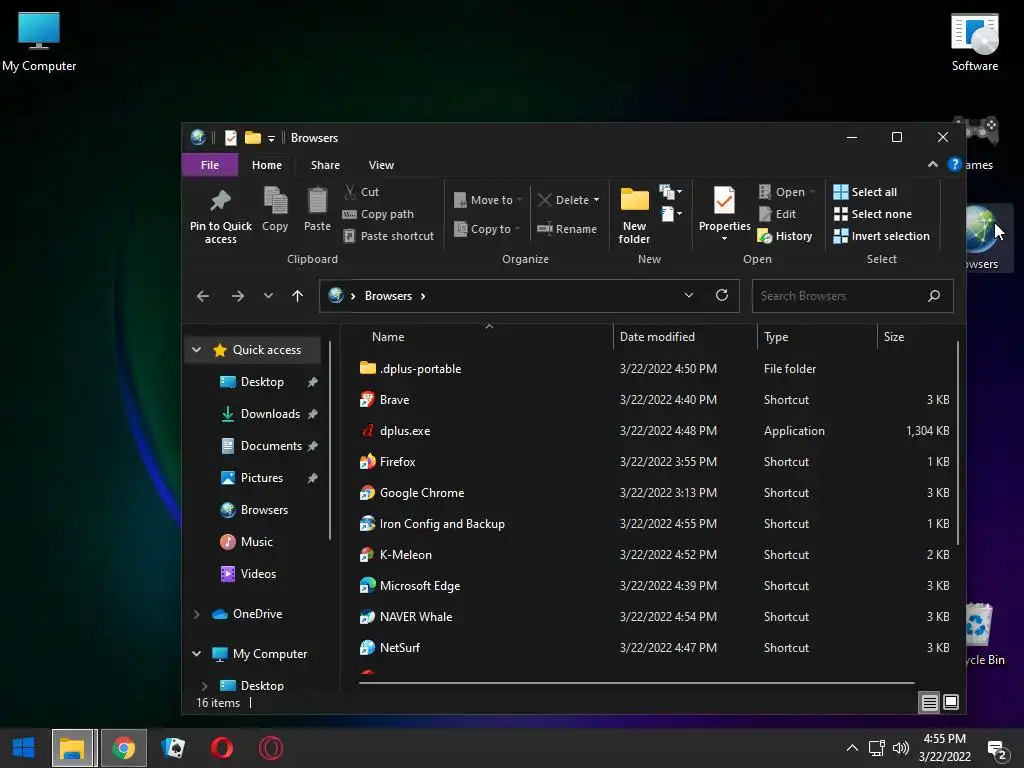
Task: Go back with the back arrow
Action: 203,296
